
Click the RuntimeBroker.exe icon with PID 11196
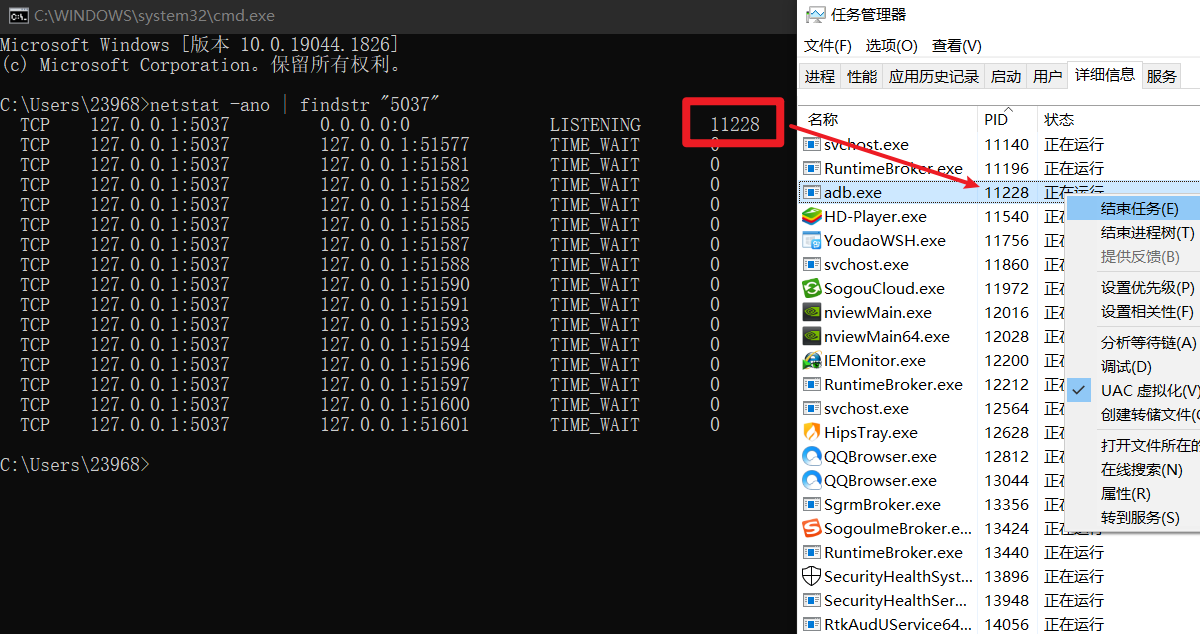[x=812, y=168]
